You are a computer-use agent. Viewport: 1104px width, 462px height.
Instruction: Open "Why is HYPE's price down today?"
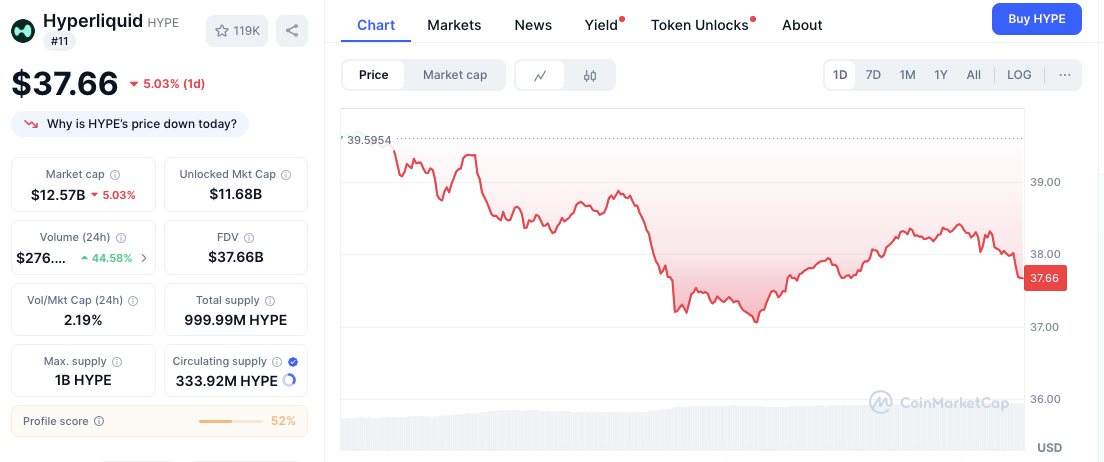coord(130,124)
